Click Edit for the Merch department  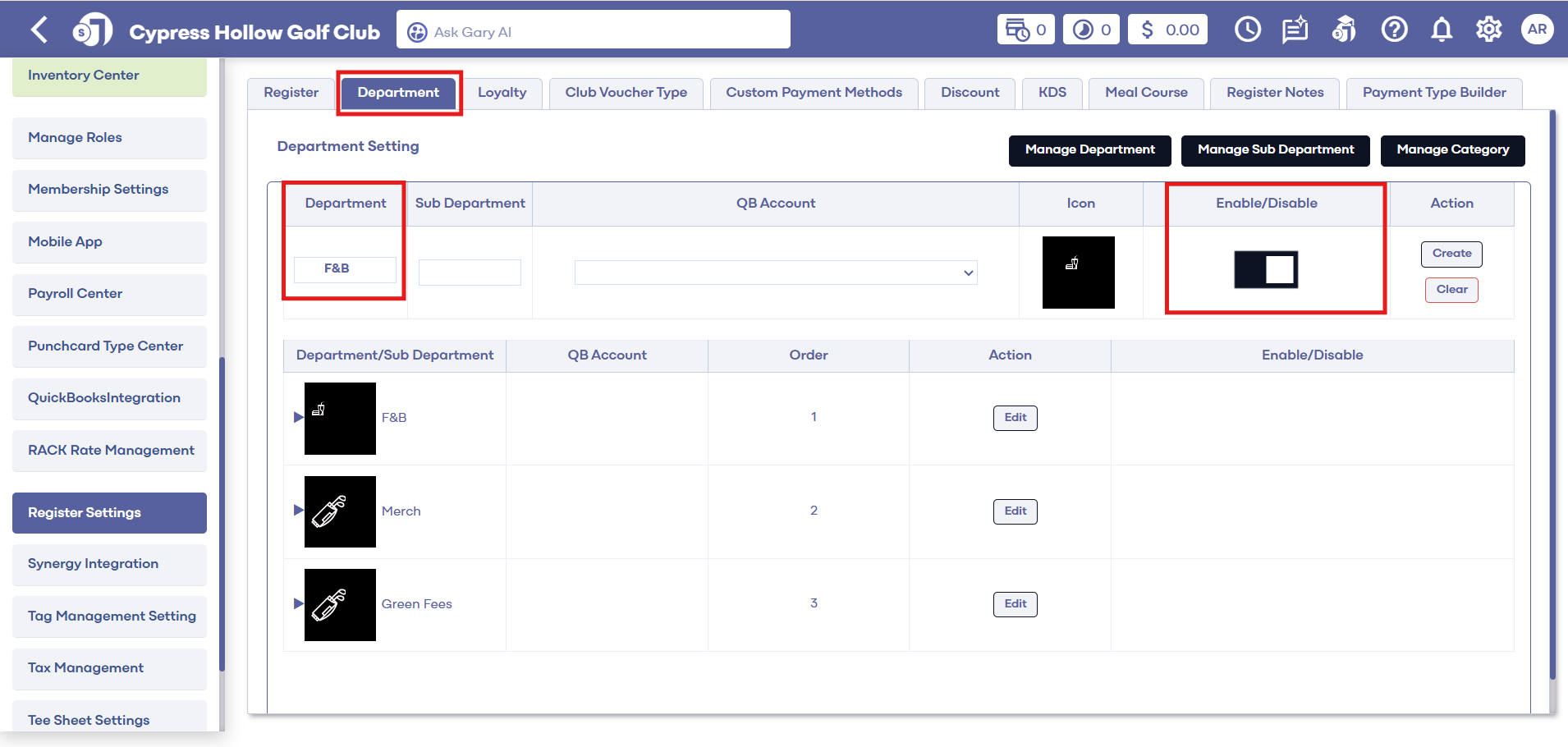tap(1015, 511)
